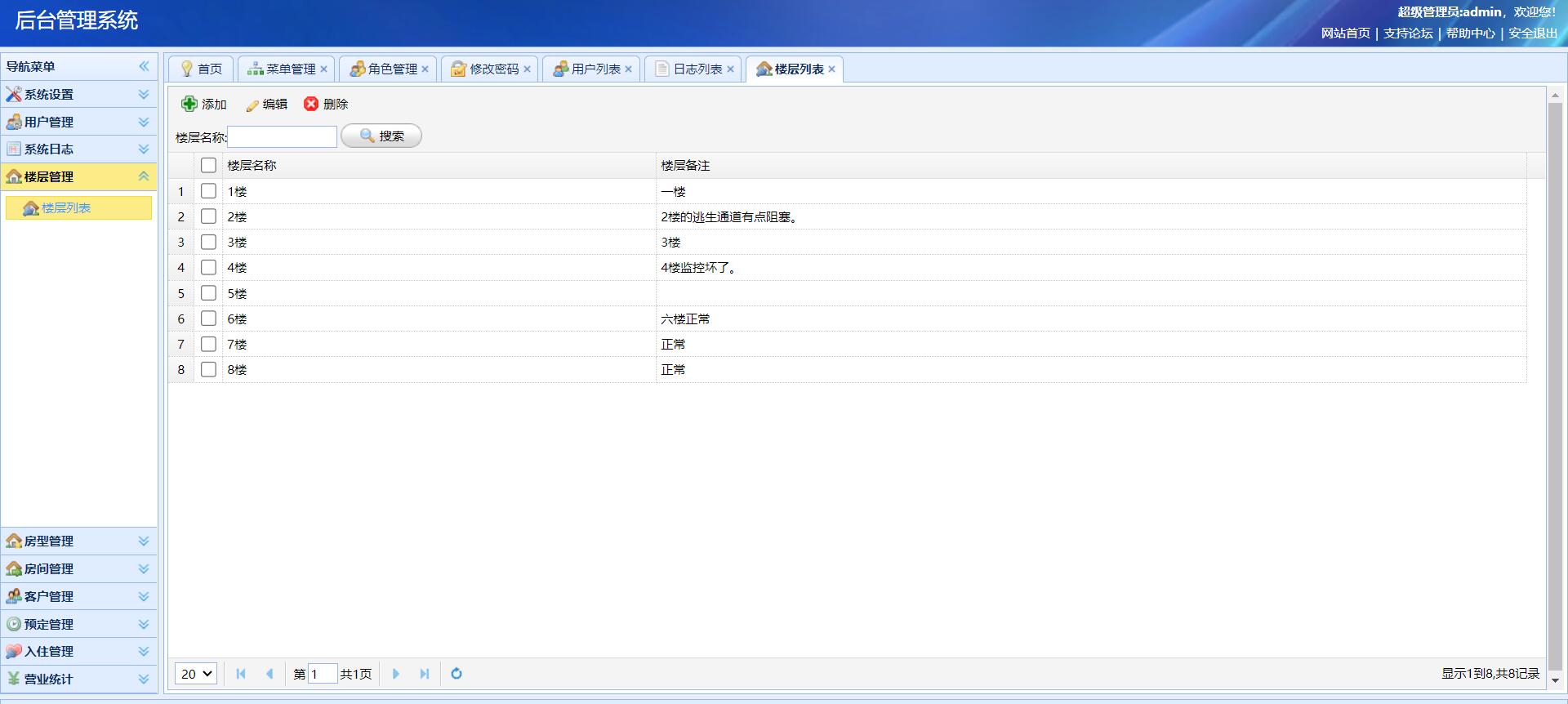Check the checkbox for row 6楼
The image size is (1568, 704).
[208, 319]
